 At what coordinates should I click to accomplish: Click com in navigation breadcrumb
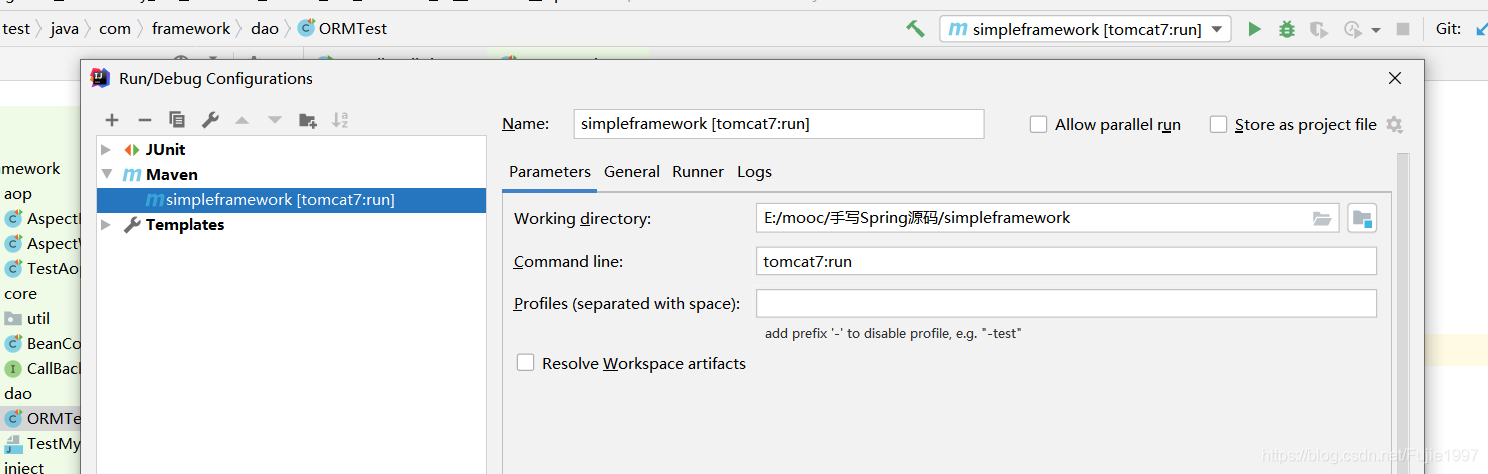click(115, 28)
